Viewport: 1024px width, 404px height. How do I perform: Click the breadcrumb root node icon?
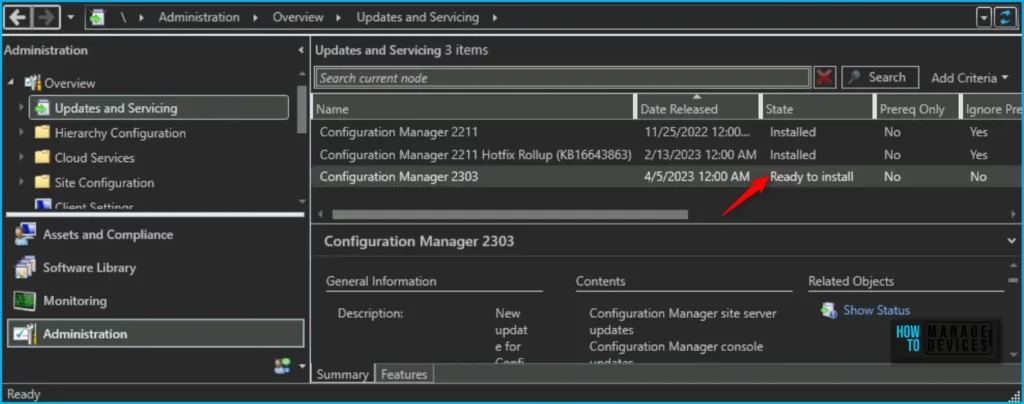coord(99,18)
